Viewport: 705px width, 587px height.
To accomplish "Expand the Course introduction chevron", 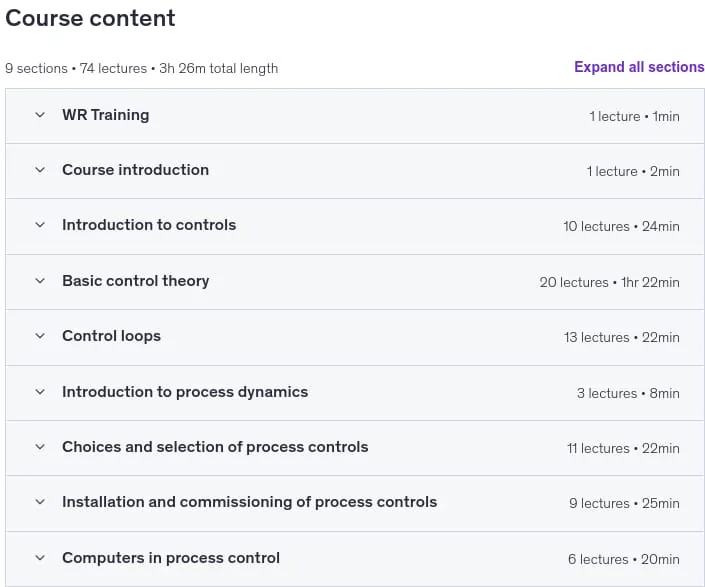I will tap(40, 170).
